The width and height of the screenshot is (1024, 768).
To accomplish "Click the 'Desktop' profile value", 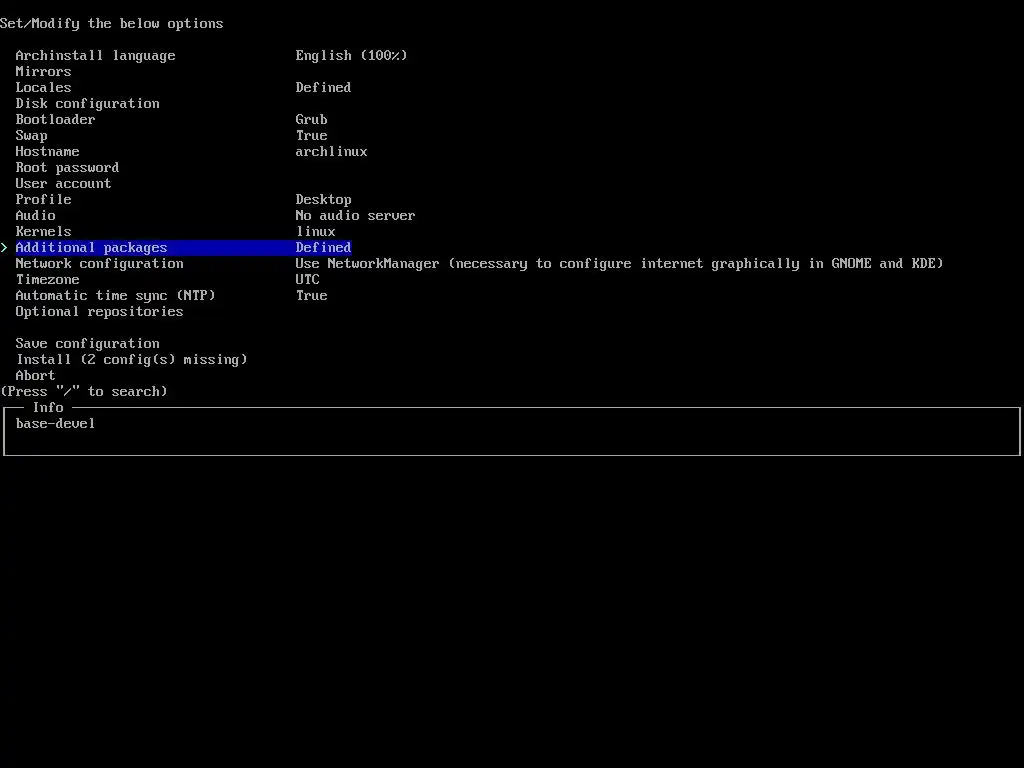I will [323, 199].
